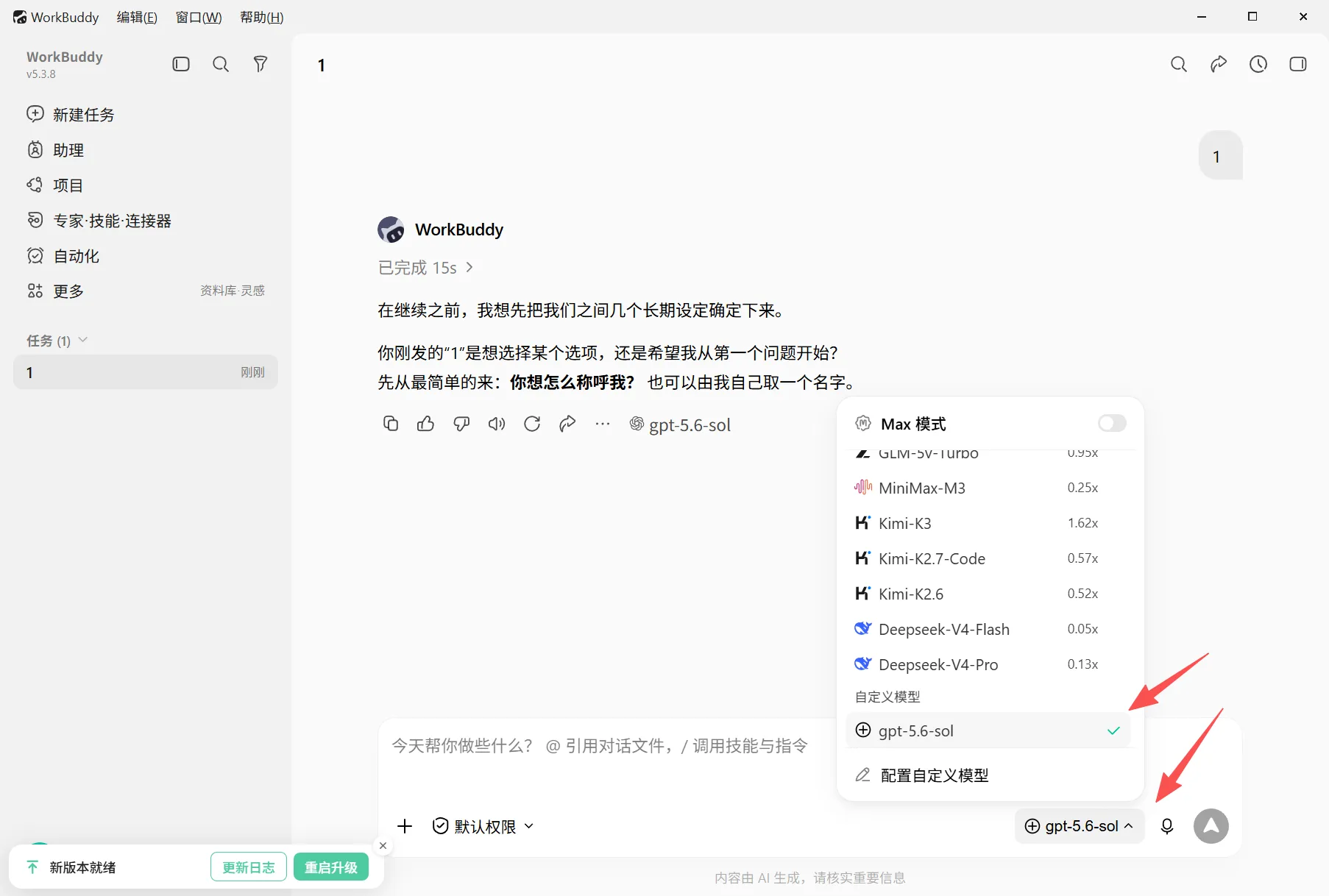Viewport: 1329px width, 896px height.
Task: Like the reply with thumbs up
Action: click(426, 424)
